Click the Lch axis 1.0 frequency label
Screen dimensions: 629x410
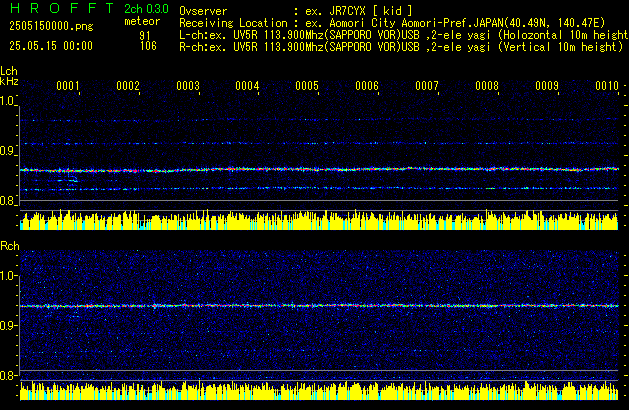(8, 101)
